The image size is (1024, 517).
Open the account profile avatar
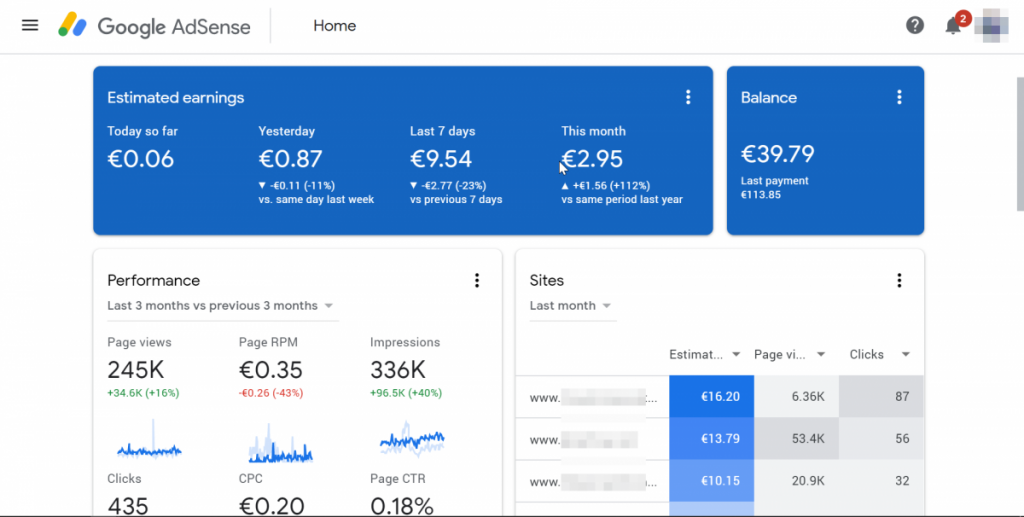990,24
